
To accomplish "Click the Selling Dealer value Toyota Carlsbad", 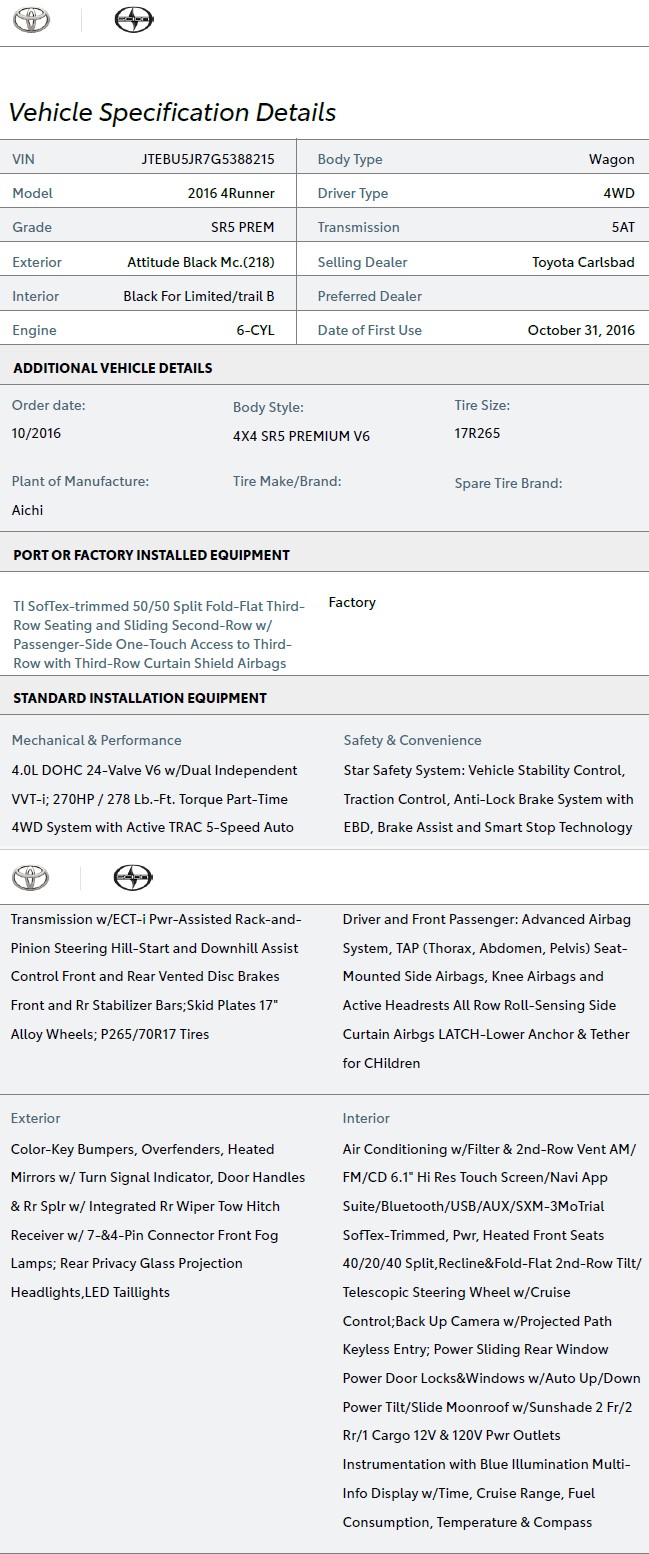I will coord(583,262).
